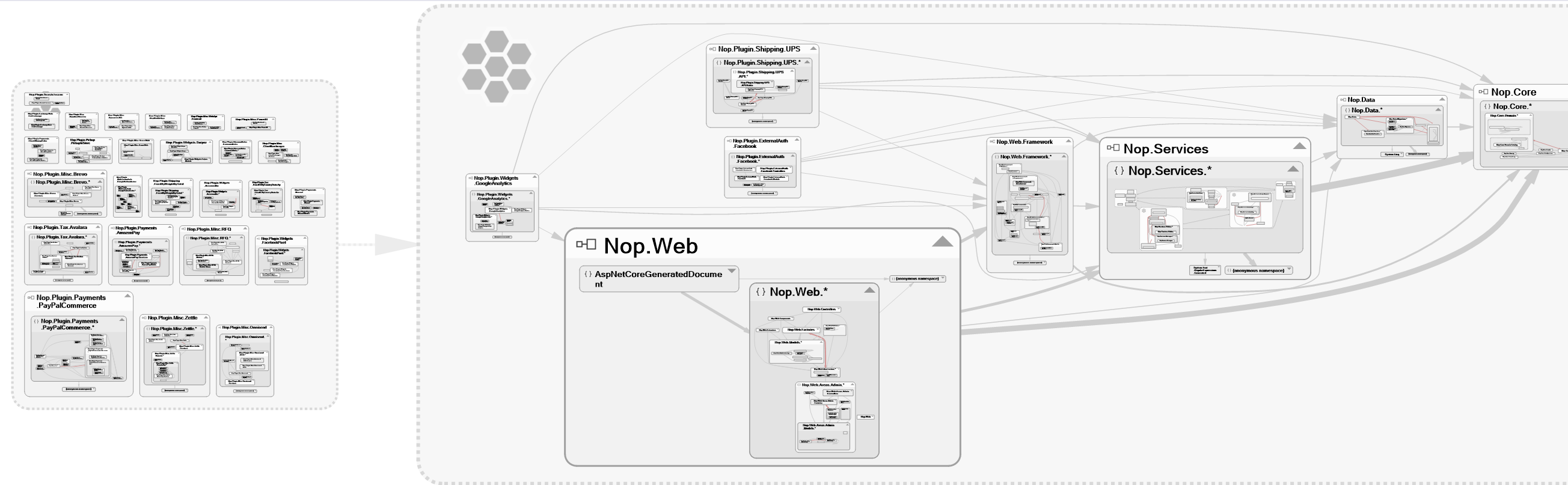This screenshot has width=1568, height=485.
Task: Click the Nop.Data assembly icon
Action: pos(1343,100)
